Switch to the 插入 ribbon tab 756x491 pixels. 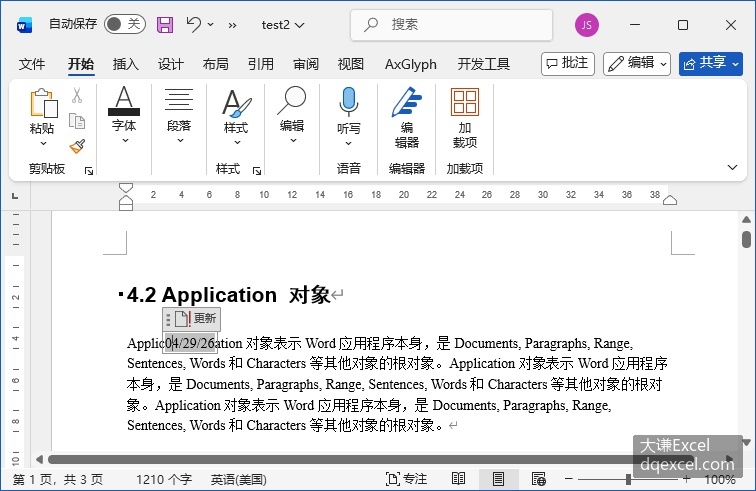[125, 64]
